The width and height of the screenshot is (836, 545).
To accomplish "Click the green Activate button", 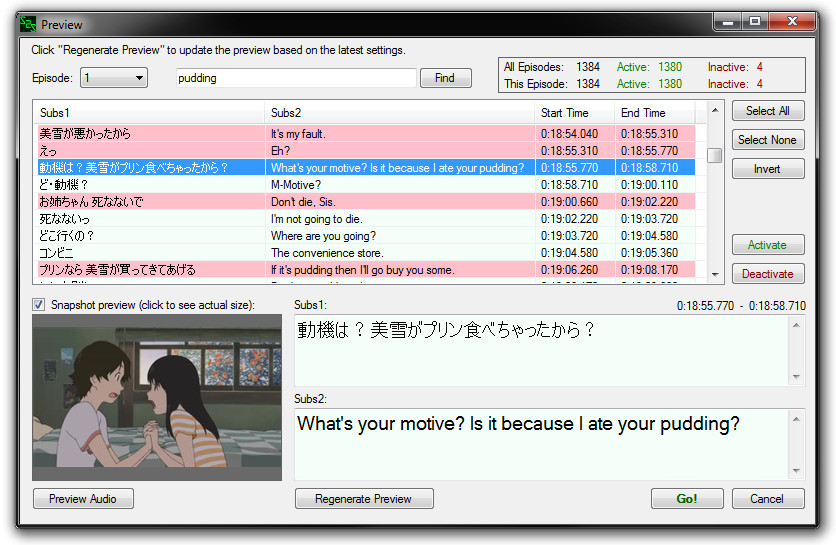I will pos(768,245).
